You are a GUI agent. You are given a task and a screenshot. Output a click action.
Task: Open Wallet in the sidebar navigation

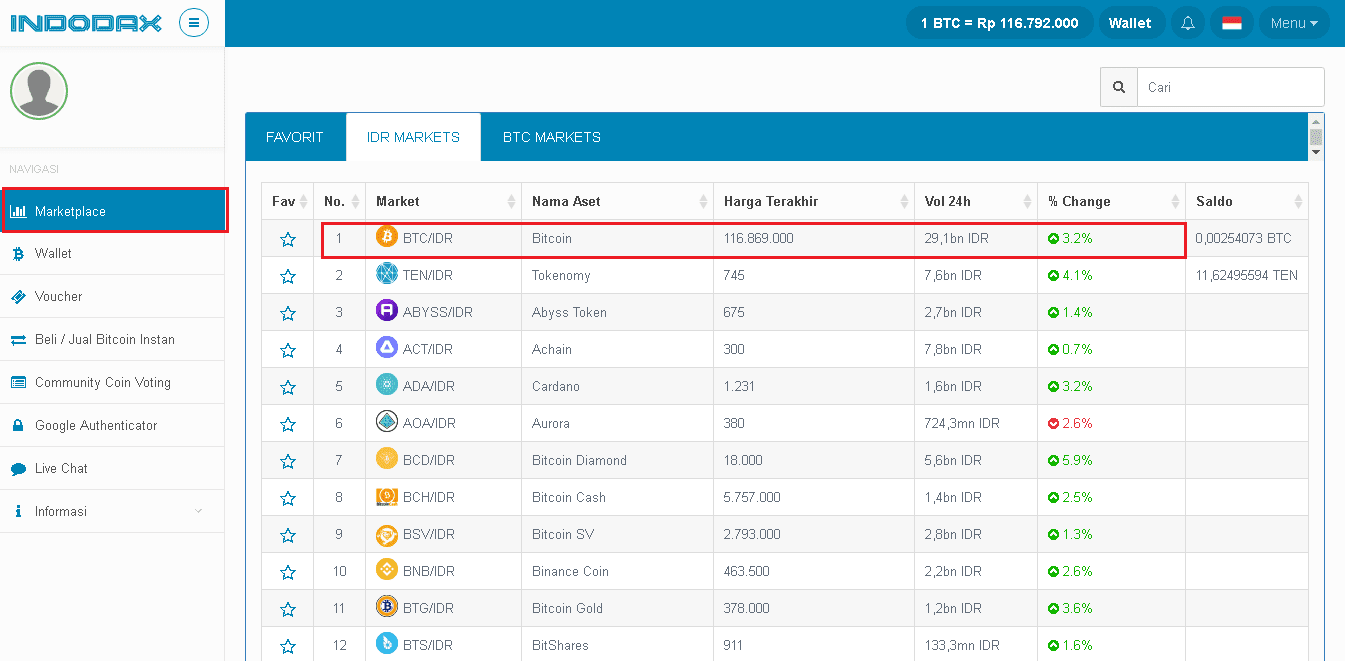point(112,253)
